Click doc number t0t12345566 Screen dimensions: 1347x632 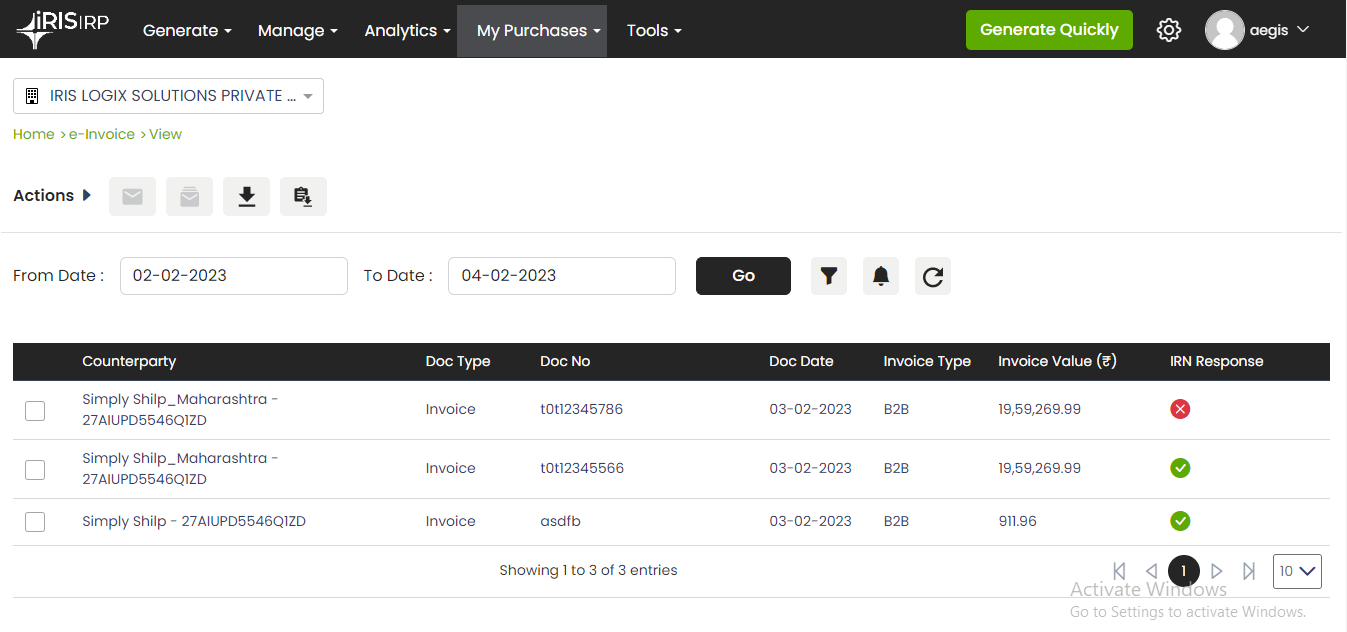(582, 468)
